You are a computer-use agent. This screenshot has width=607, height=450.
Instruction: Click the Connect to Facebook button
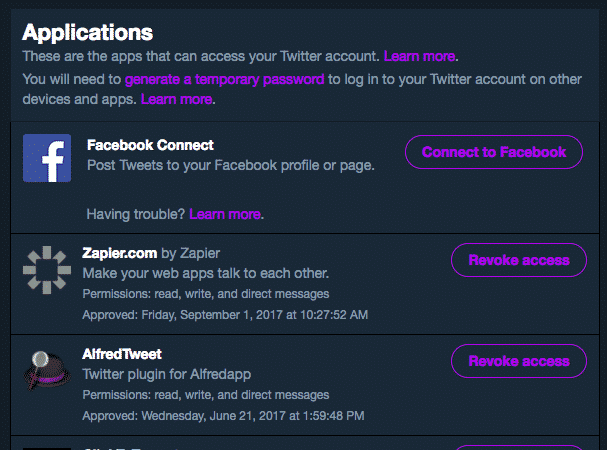[x=494, y=152]
